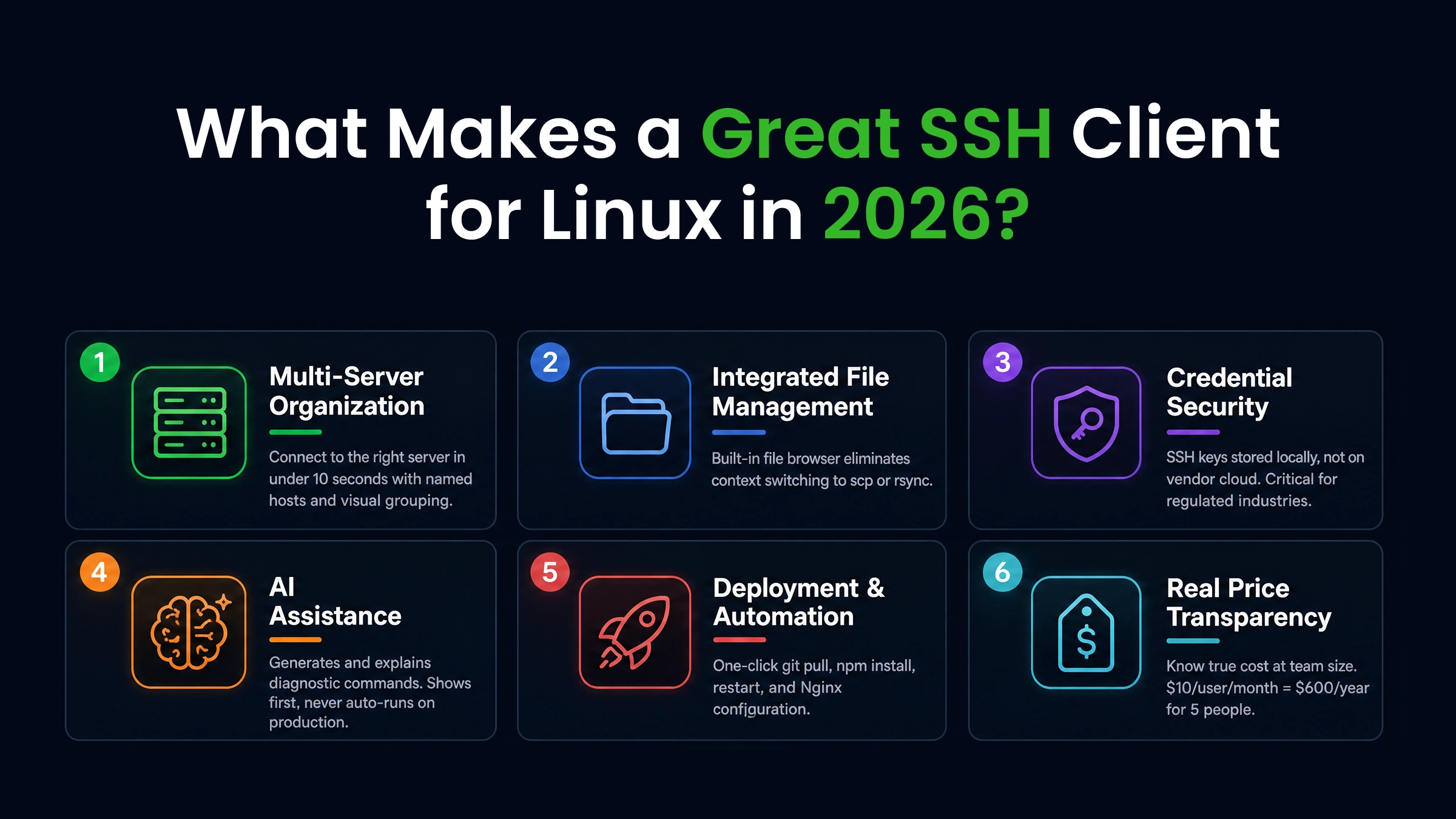Click the purple number 3 badge
Screen dimensions: 1456x819
[x=1003, y=362]
